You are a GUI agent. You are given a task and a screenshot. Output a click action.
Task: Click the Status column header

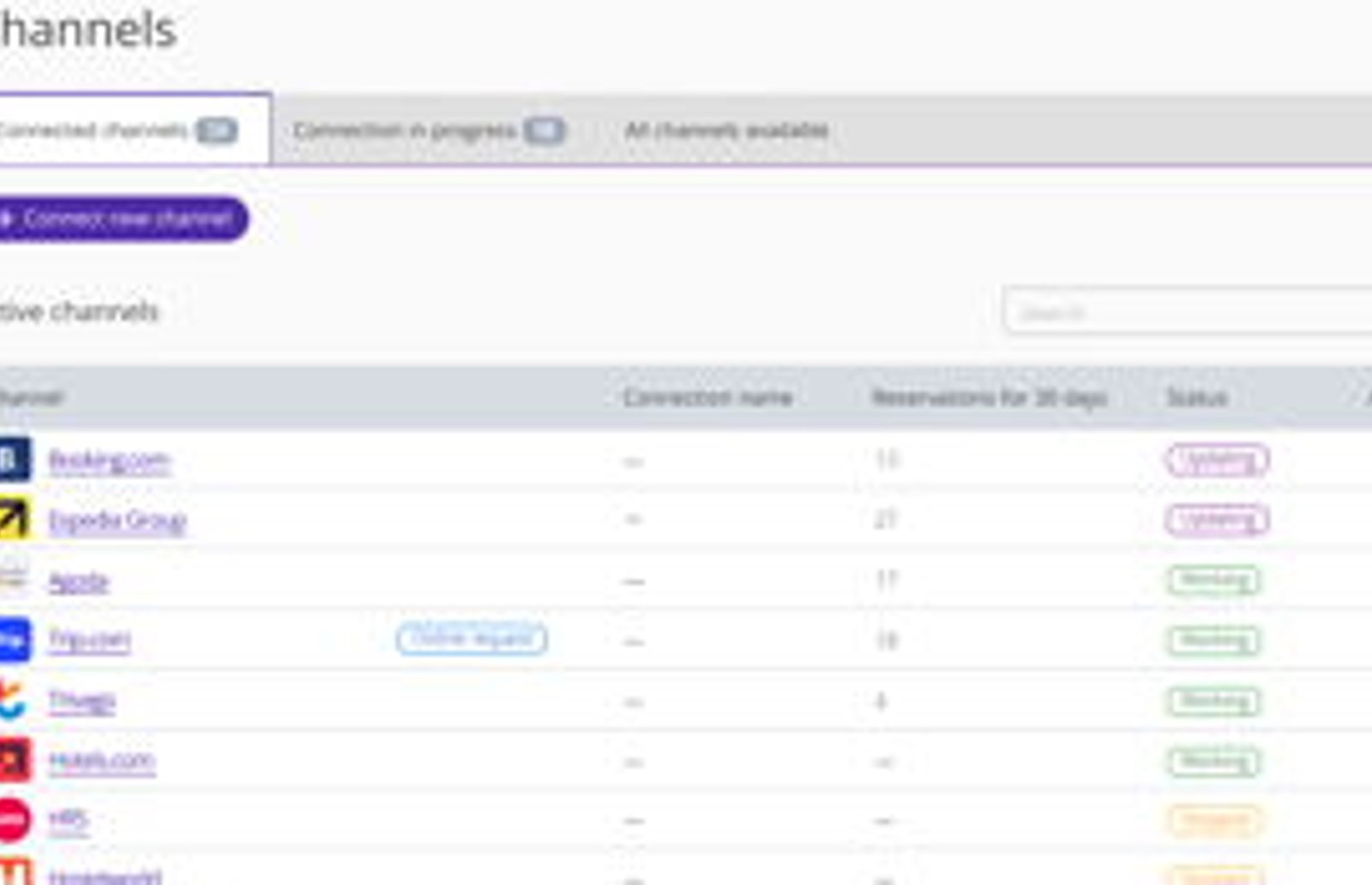[1197, 398]
